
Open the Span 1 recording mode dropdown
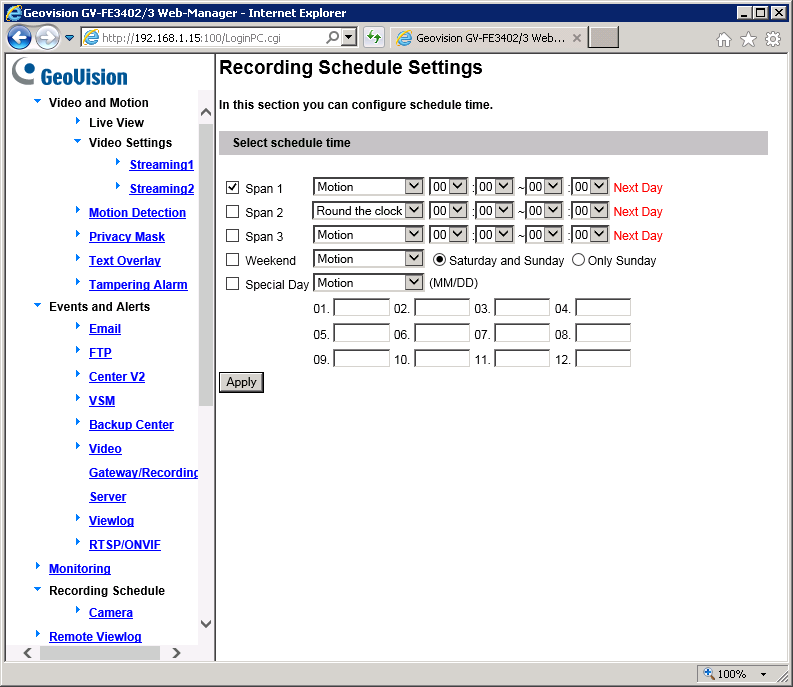click(368, 187)
